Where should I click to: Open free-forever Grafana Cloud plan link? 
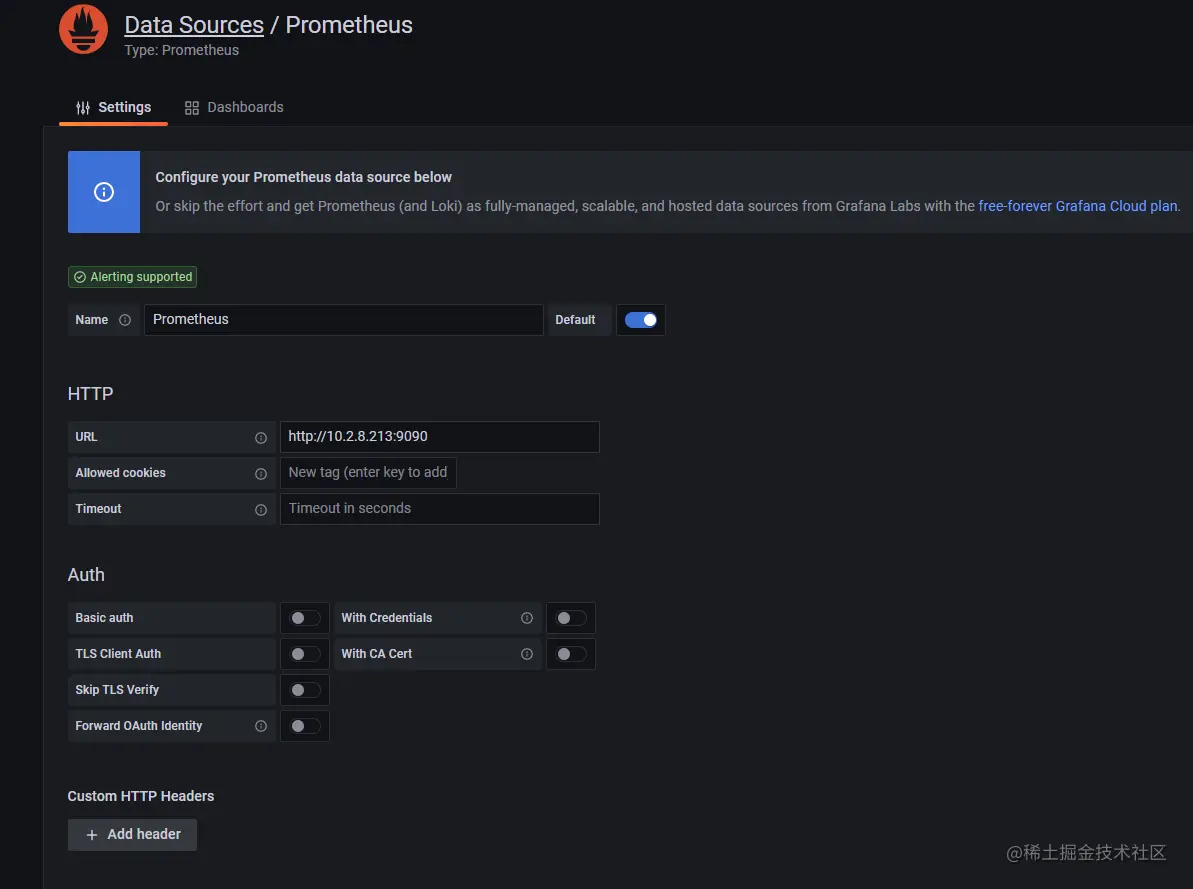pos(1077,206)
